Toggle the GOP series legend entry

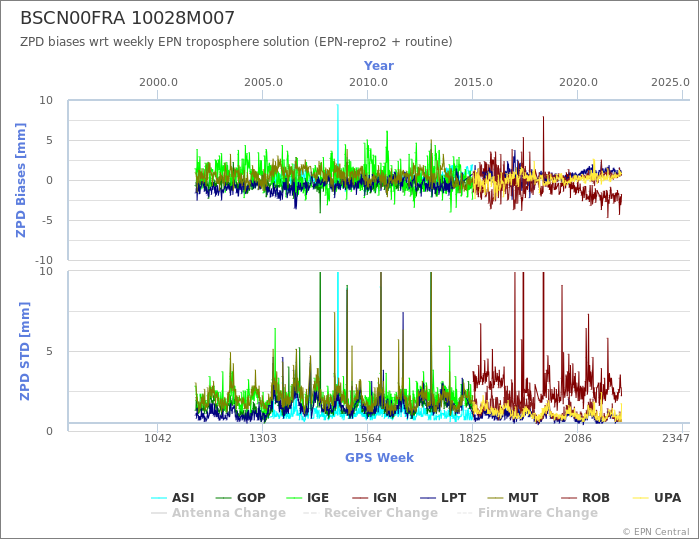pos(241,498)
